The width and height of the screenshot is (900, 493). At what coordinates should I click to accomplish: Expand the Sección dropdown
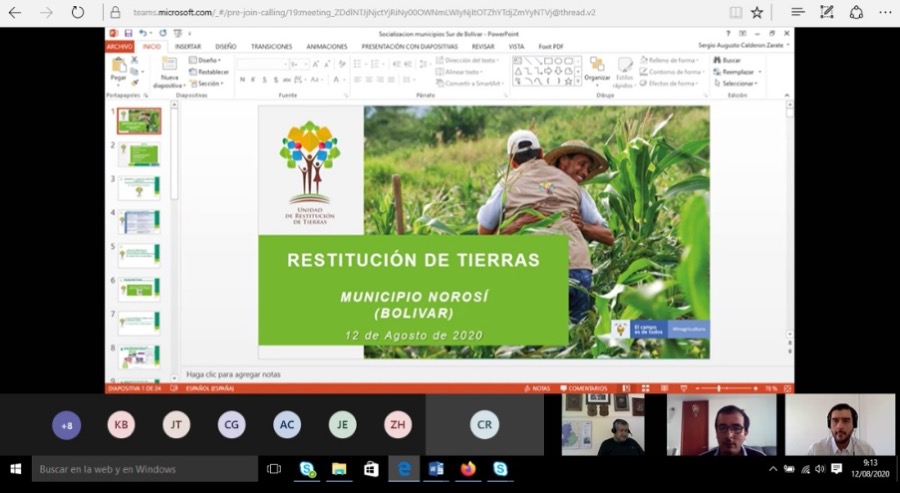[207, 83]
